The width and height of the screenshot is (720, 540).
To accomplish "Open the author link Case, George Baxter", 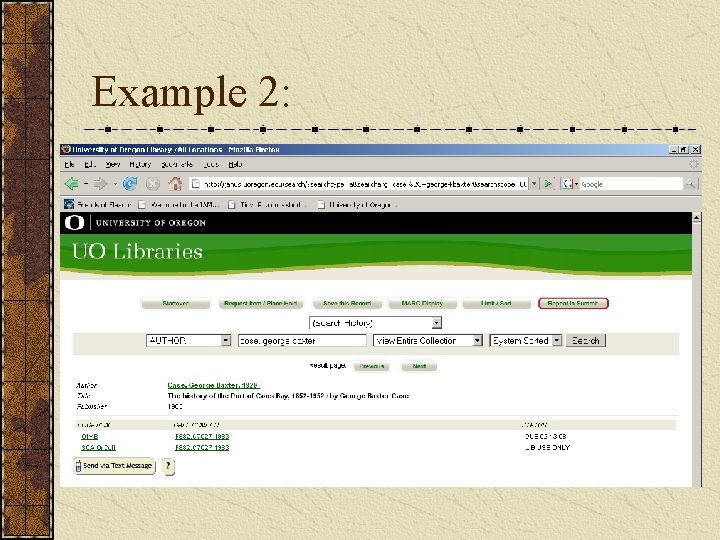I will click(x=213, y=386).
